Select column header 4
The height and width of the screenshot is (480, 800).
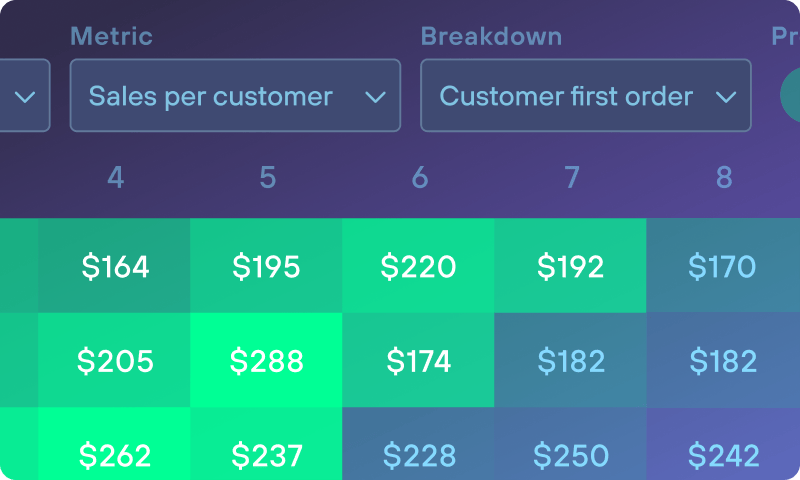click(x=116, y=178)
